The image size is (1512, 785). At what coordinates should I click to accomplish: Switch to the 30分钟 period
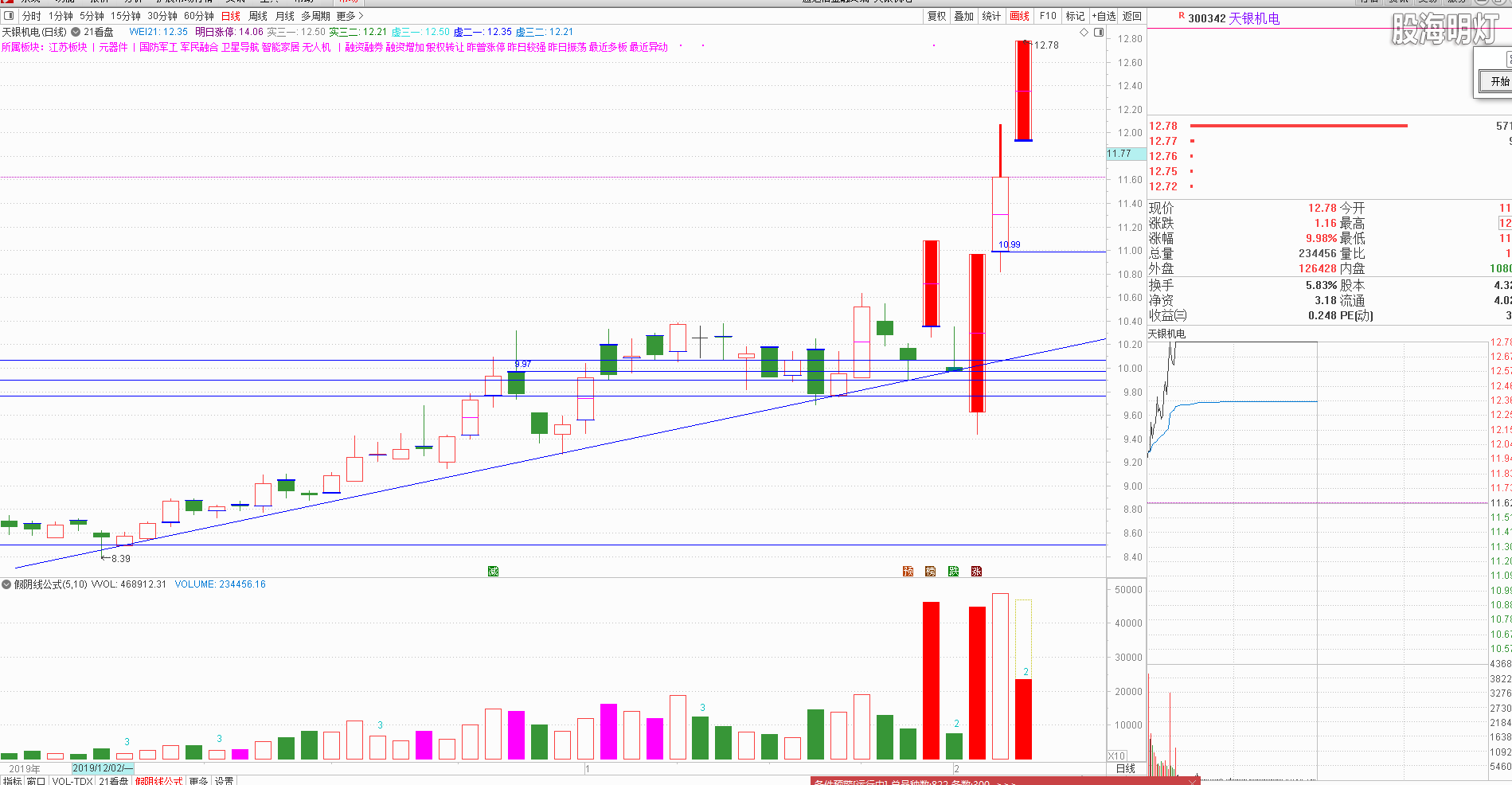click(x=162, y=16)
